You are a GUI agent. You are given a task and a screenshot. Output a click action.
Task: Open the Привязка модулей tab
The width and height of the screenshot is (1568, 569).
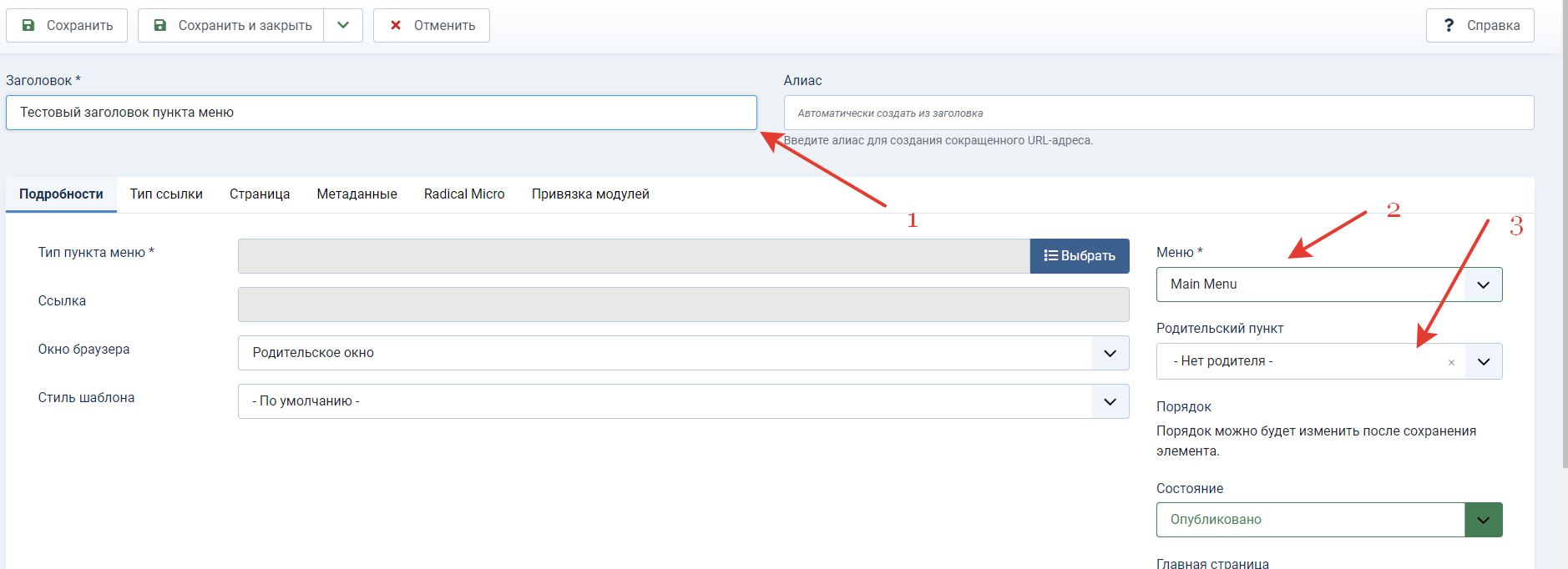pos(590,194)
